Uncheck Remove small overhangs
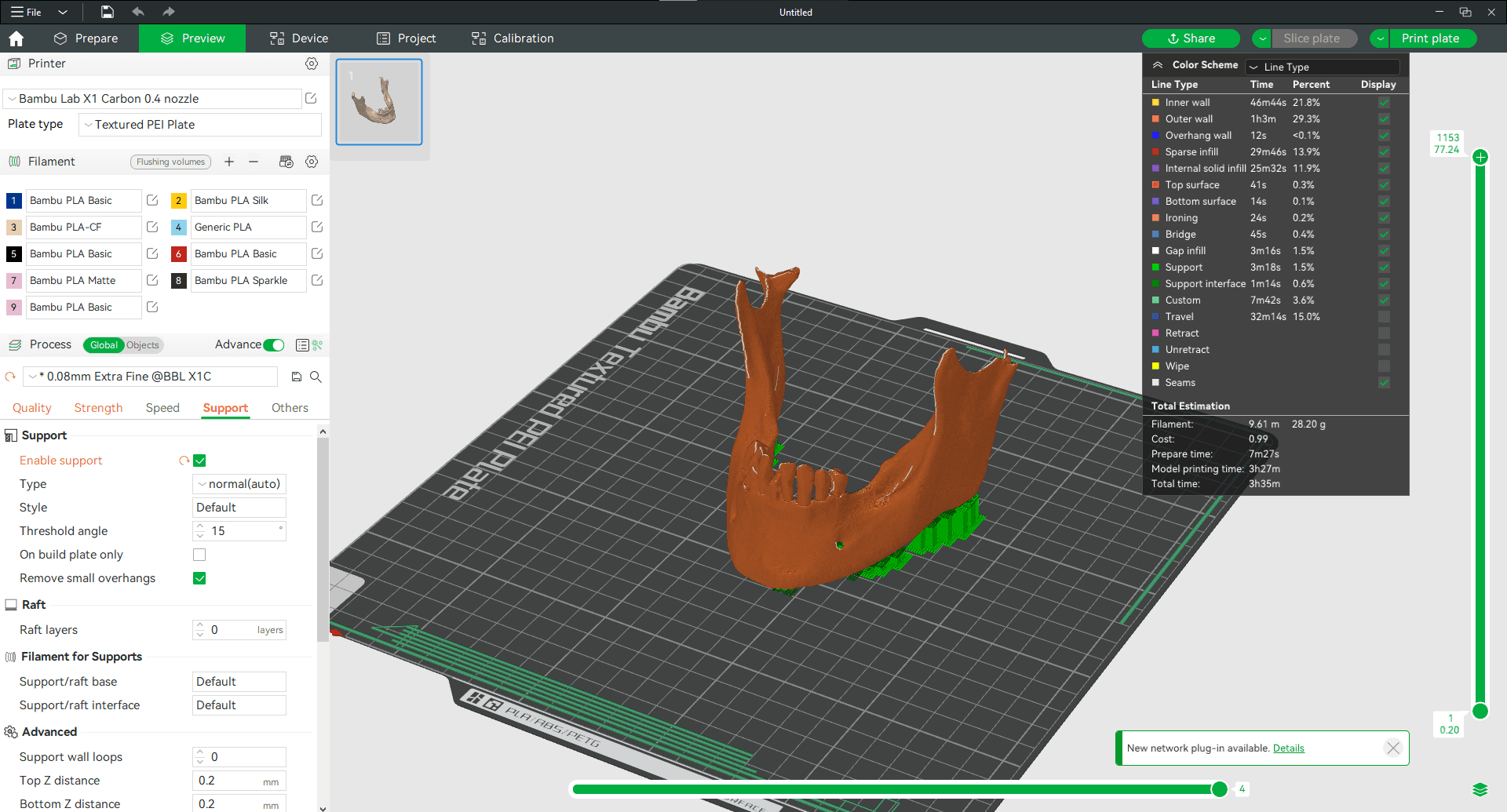The width and height of the screenshot is (1507, 812). tap(199, 578)
